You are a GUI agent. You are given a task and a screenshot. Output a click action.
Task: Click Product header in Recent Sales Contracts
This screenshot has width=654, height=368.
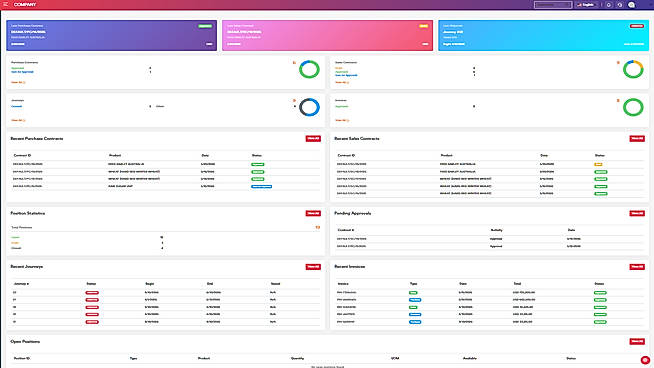pos(446,155)
